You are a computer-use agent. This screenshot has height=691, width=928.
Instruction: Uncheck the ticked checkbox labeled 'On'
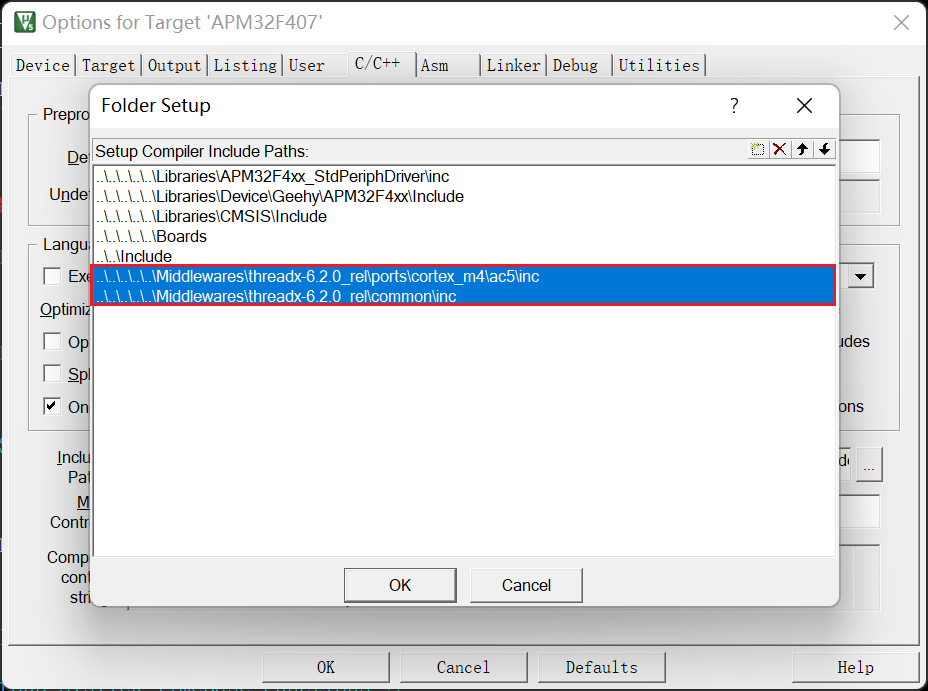(x=52, y=406)
